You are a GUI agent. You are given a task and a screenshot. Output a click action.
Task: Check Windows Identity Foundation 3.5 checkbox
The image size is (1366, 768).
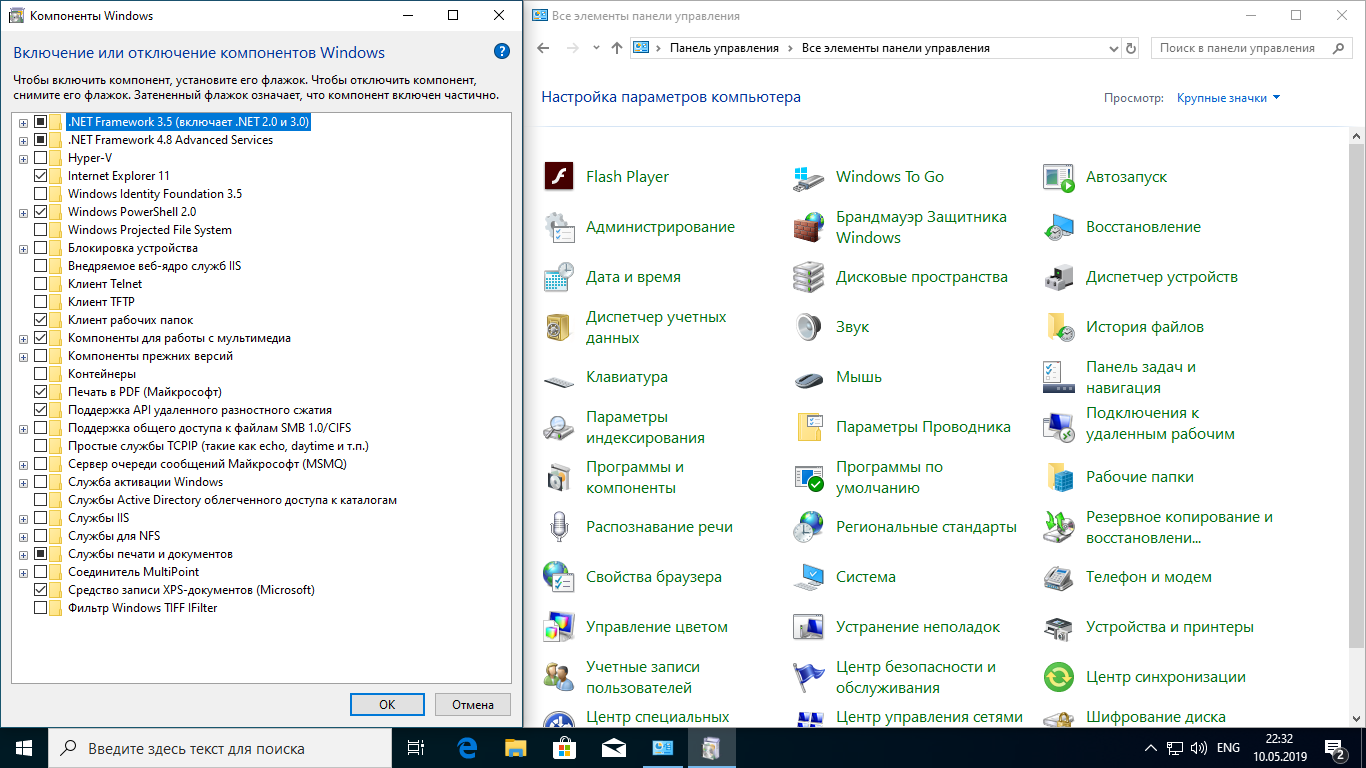click(41, 194)
